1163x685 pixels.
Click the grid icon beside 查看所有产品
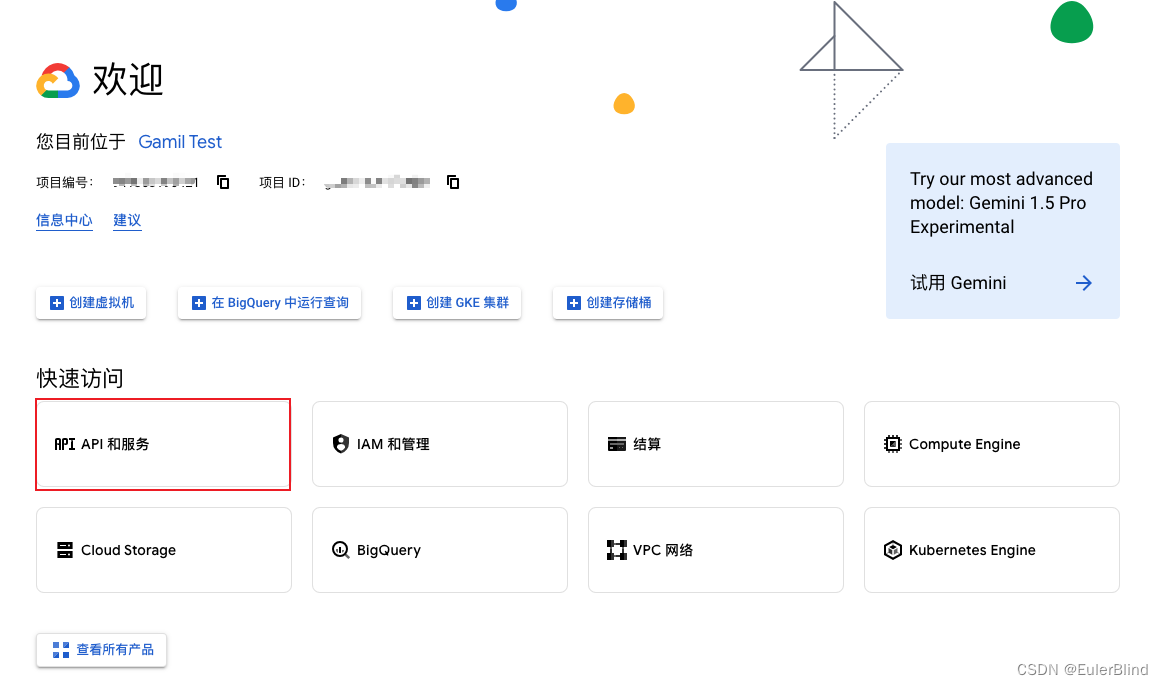(x=61, y=650)
